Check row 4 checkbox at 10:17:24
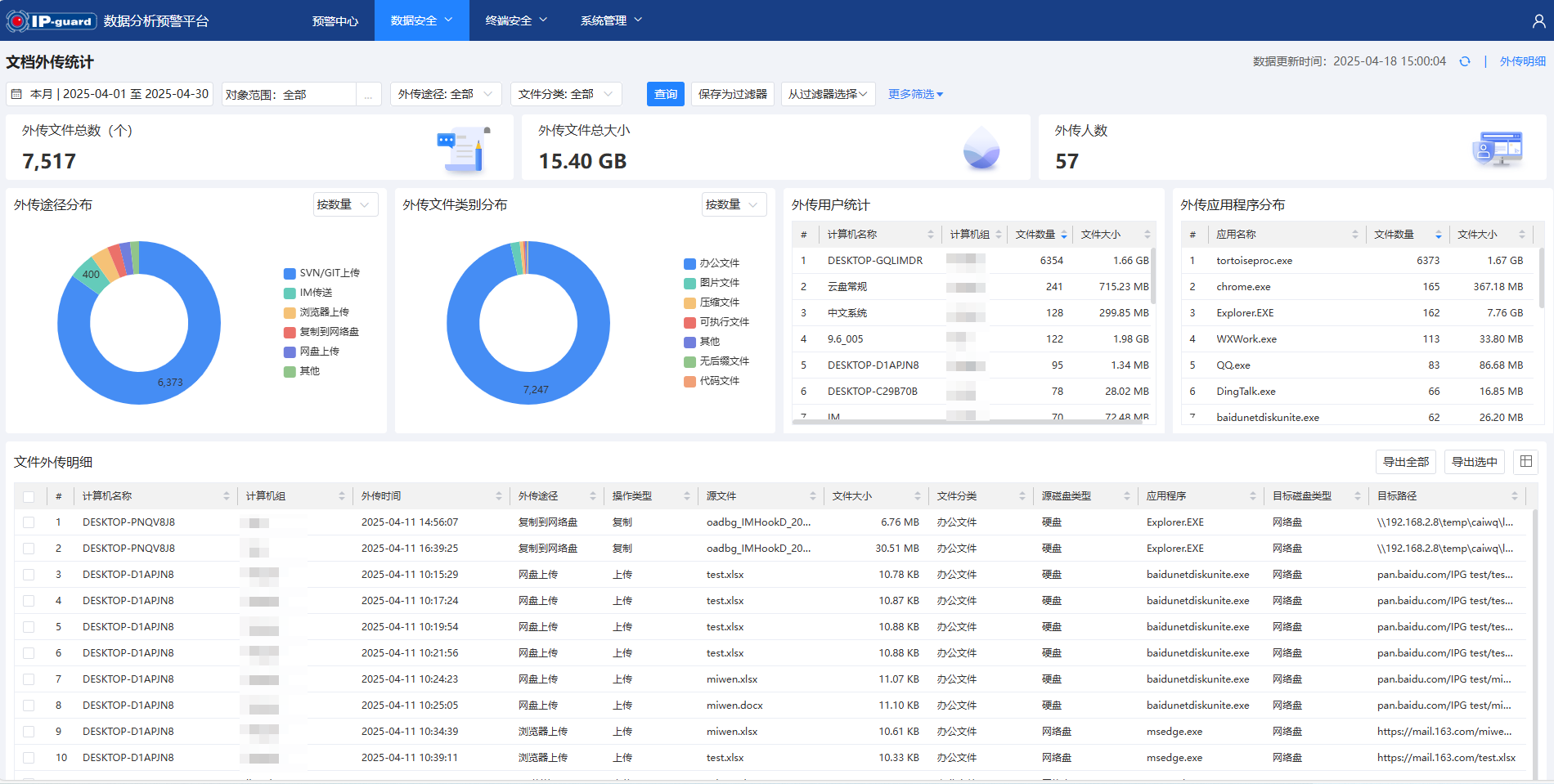Image resolution: width=1554 pixels, height=784 pixels. pyautogui.click(x=29, y=601)
